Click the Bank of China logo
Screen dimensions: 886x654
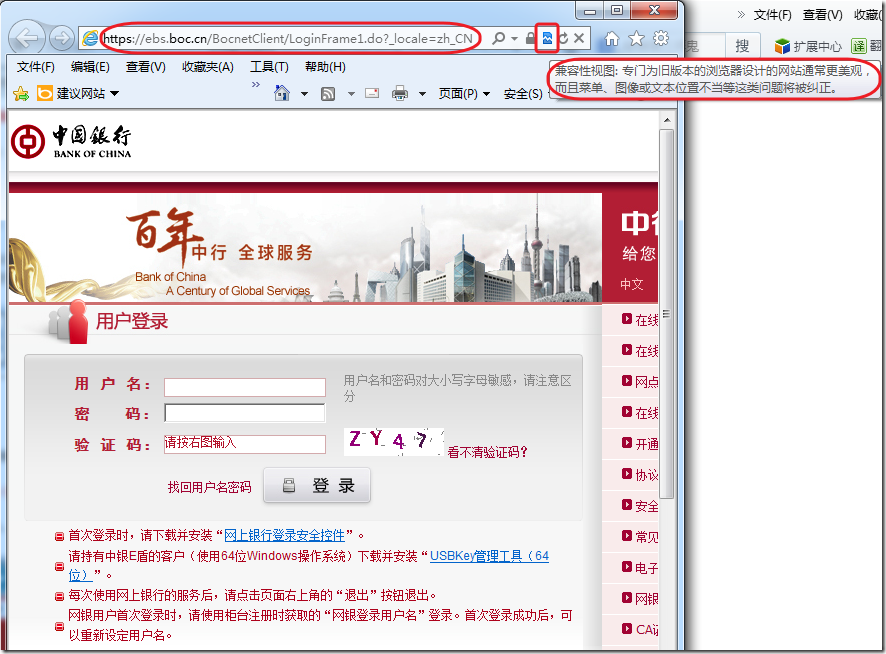point(71,141)
